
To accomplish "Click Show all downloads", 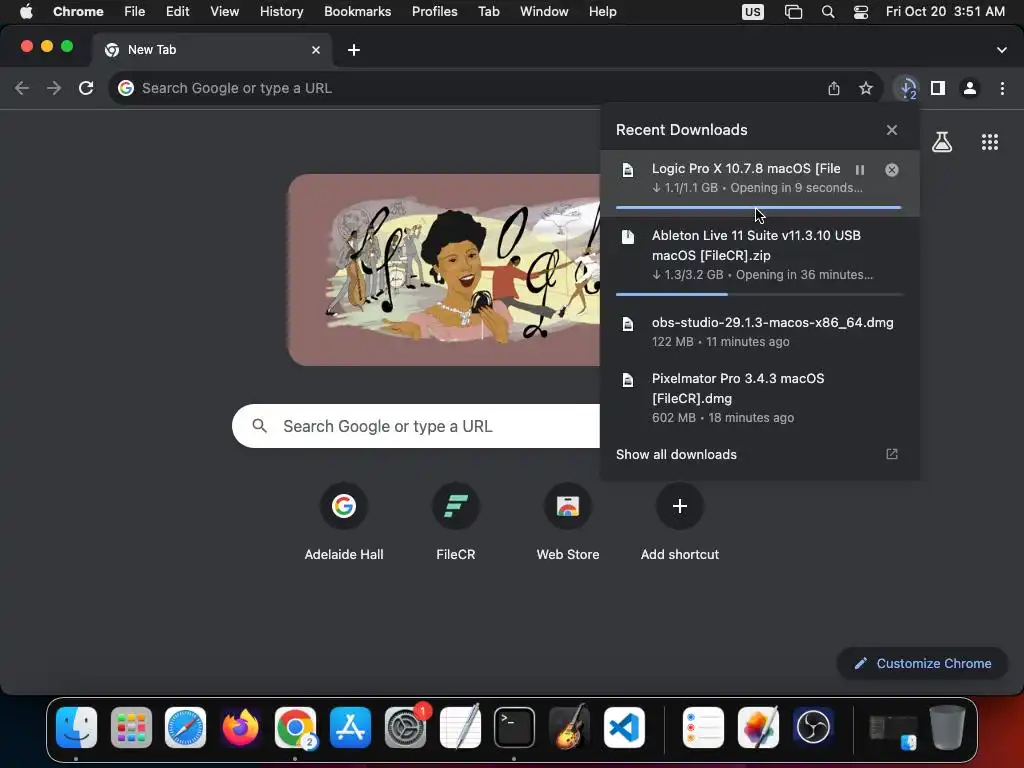I will tap(676, 455).
